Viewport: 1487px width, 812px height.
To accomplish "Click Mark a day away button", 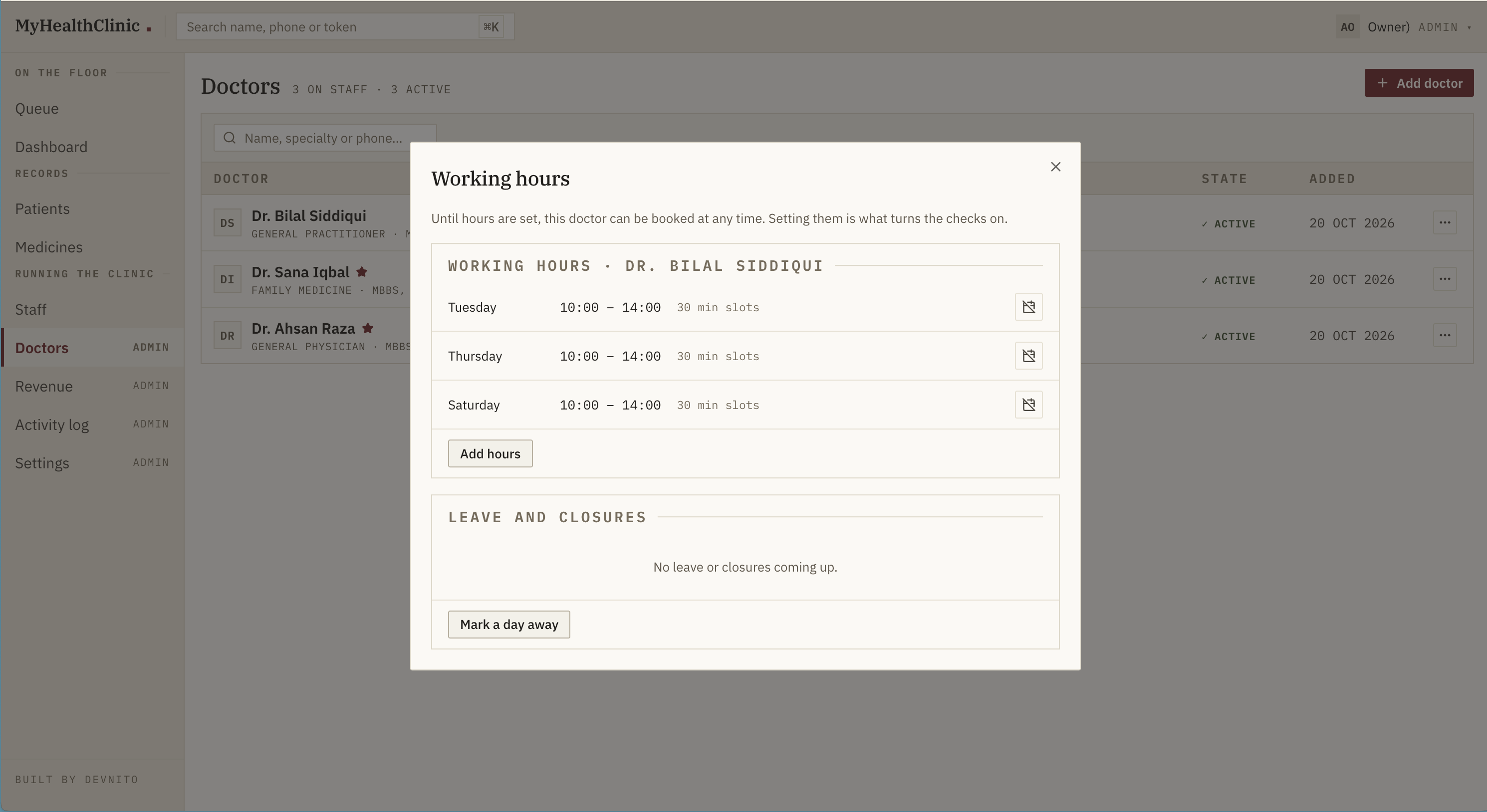I will click(508, 624).
